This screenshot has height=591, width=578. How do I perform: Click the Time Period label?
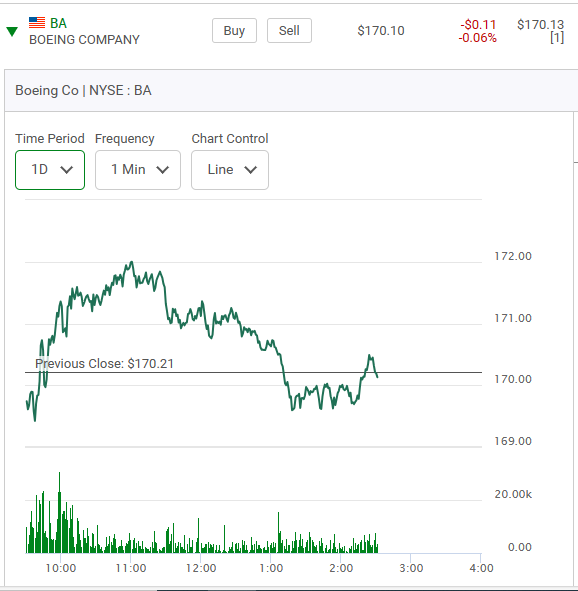50,139
